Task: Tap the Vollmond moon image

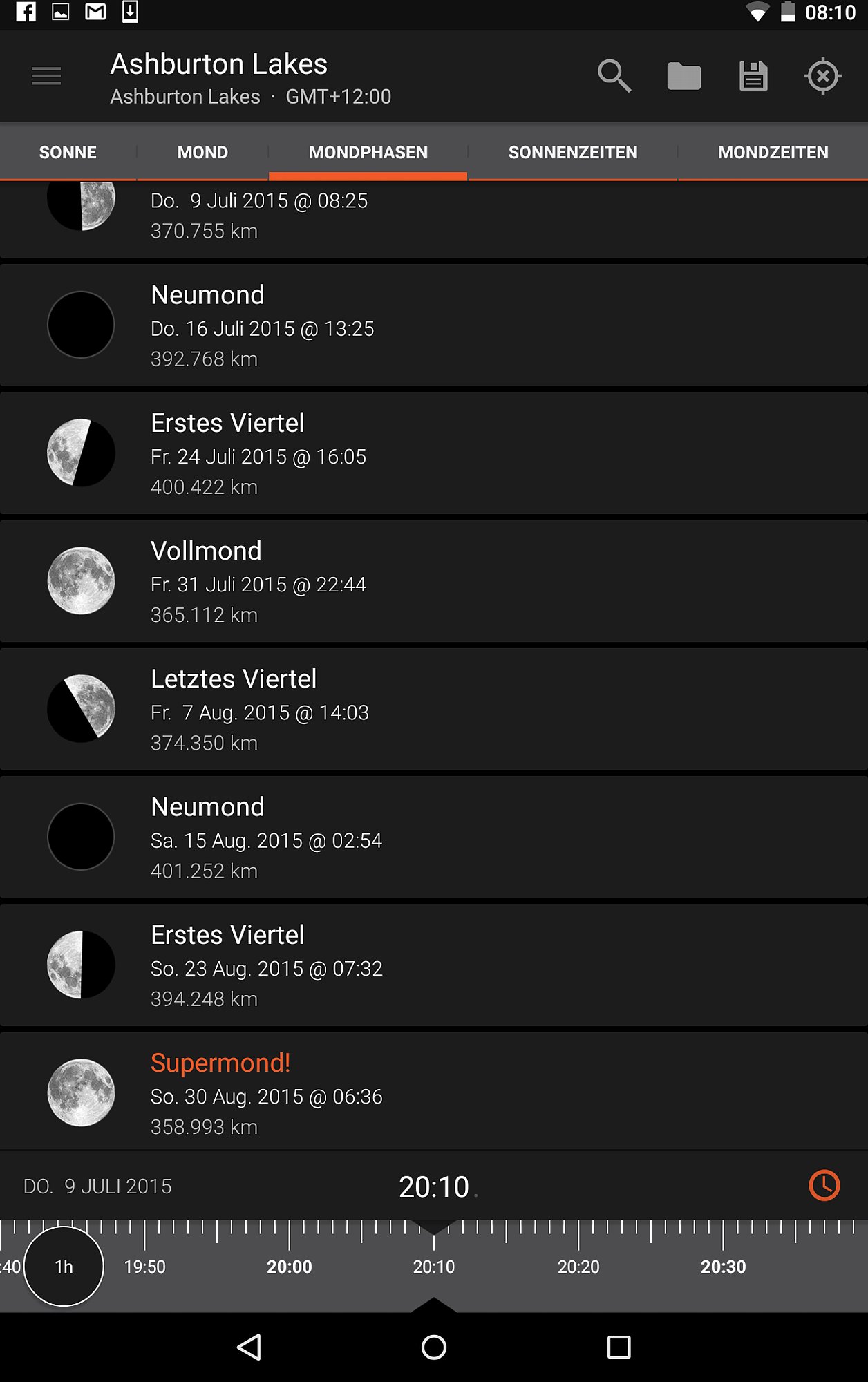Action: tap(81, 580)
